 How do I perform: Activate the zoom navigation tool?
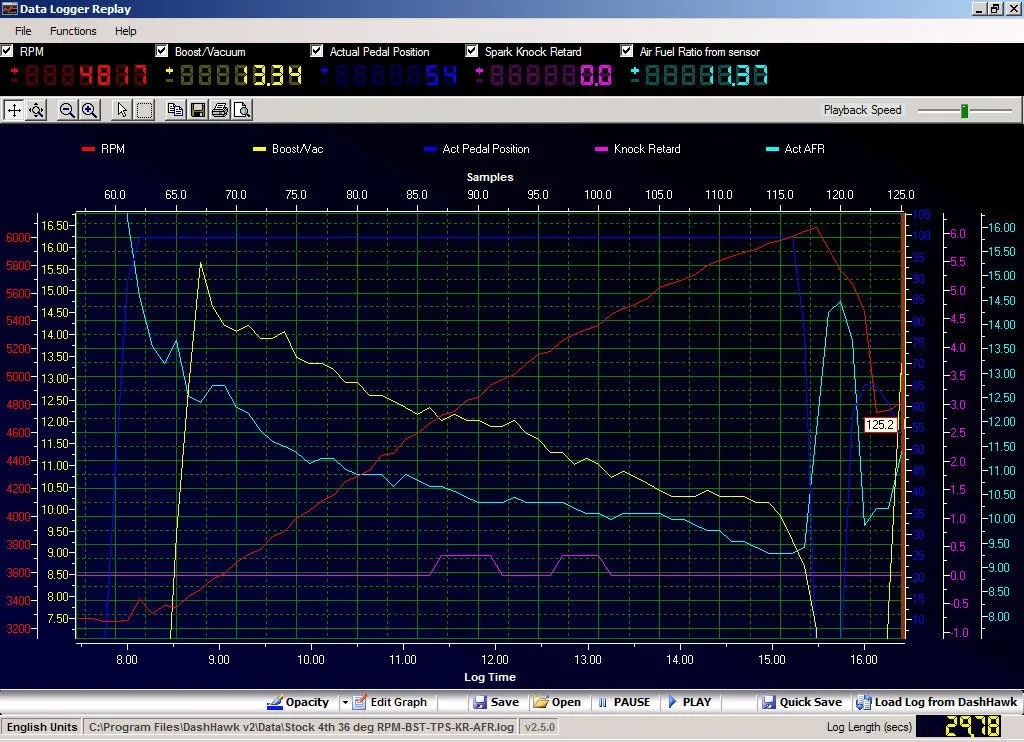coord(37,110)
